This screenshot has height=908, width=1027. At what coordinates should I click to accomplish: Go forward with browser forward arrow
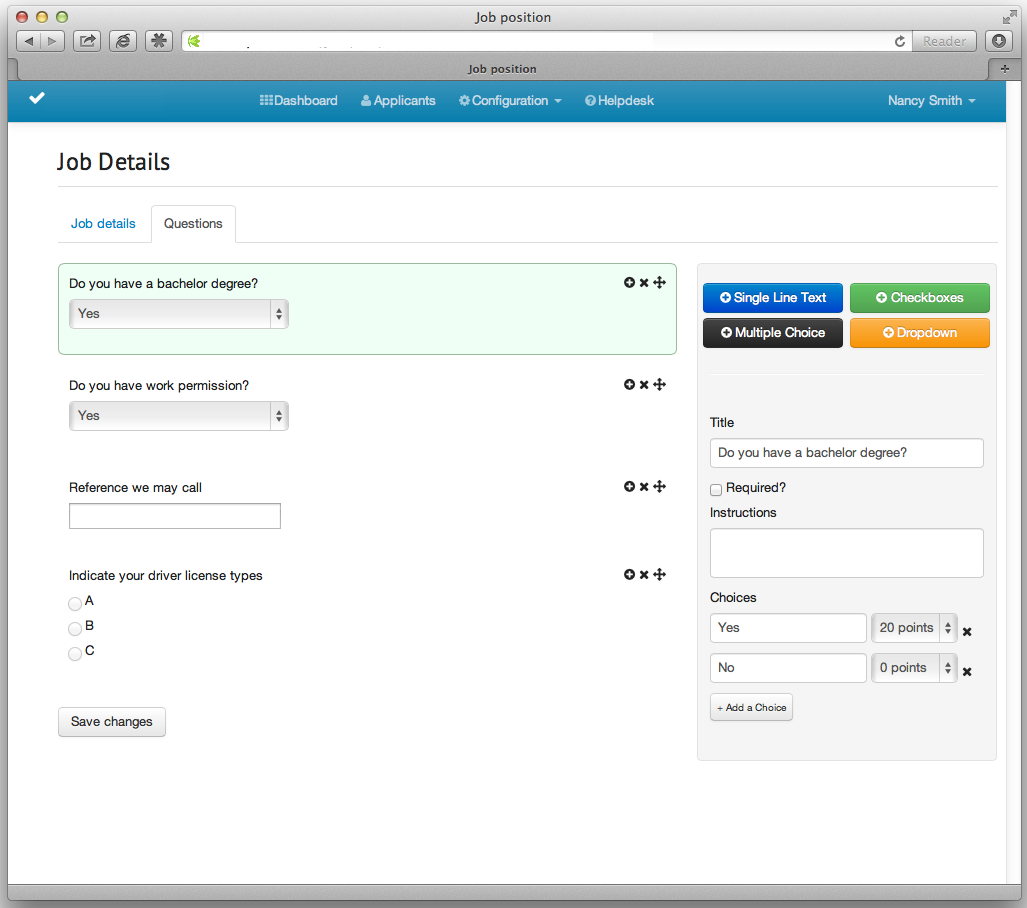tap(52, 41)
